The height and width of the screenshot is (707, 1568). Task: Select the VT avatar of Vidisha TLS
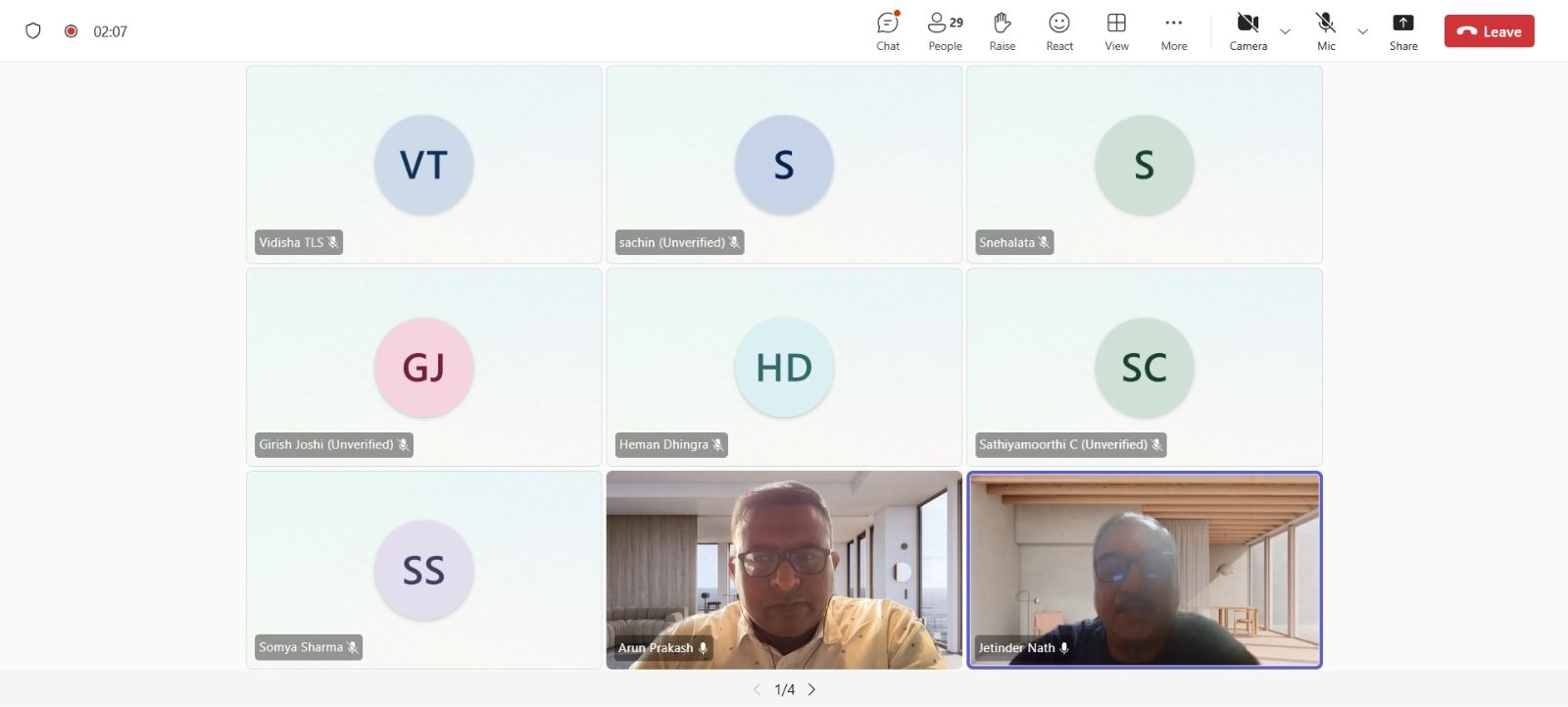423,165
